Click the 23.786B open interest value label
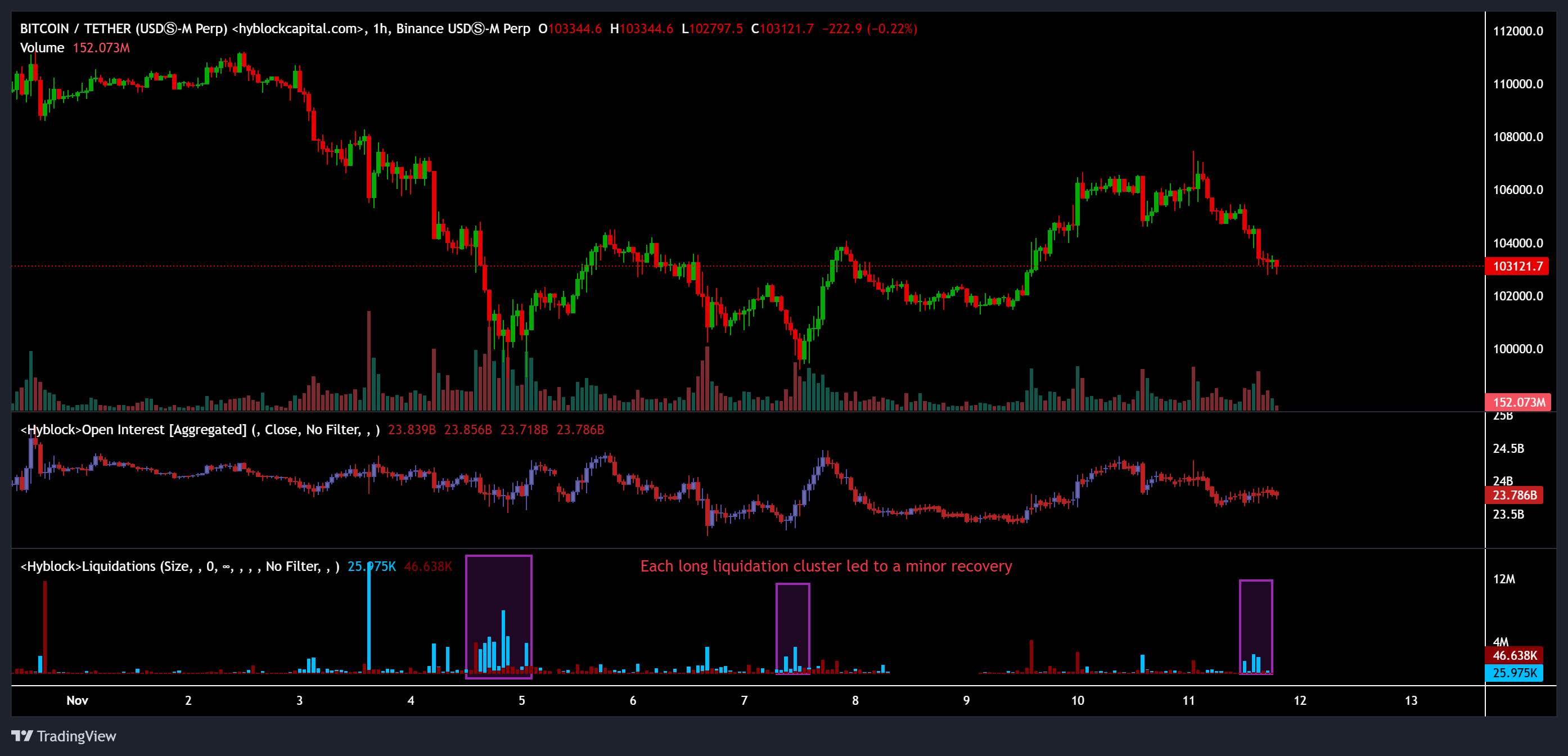The width and height of the screenshot is (1568, 756). click(x=1515, y=496)
